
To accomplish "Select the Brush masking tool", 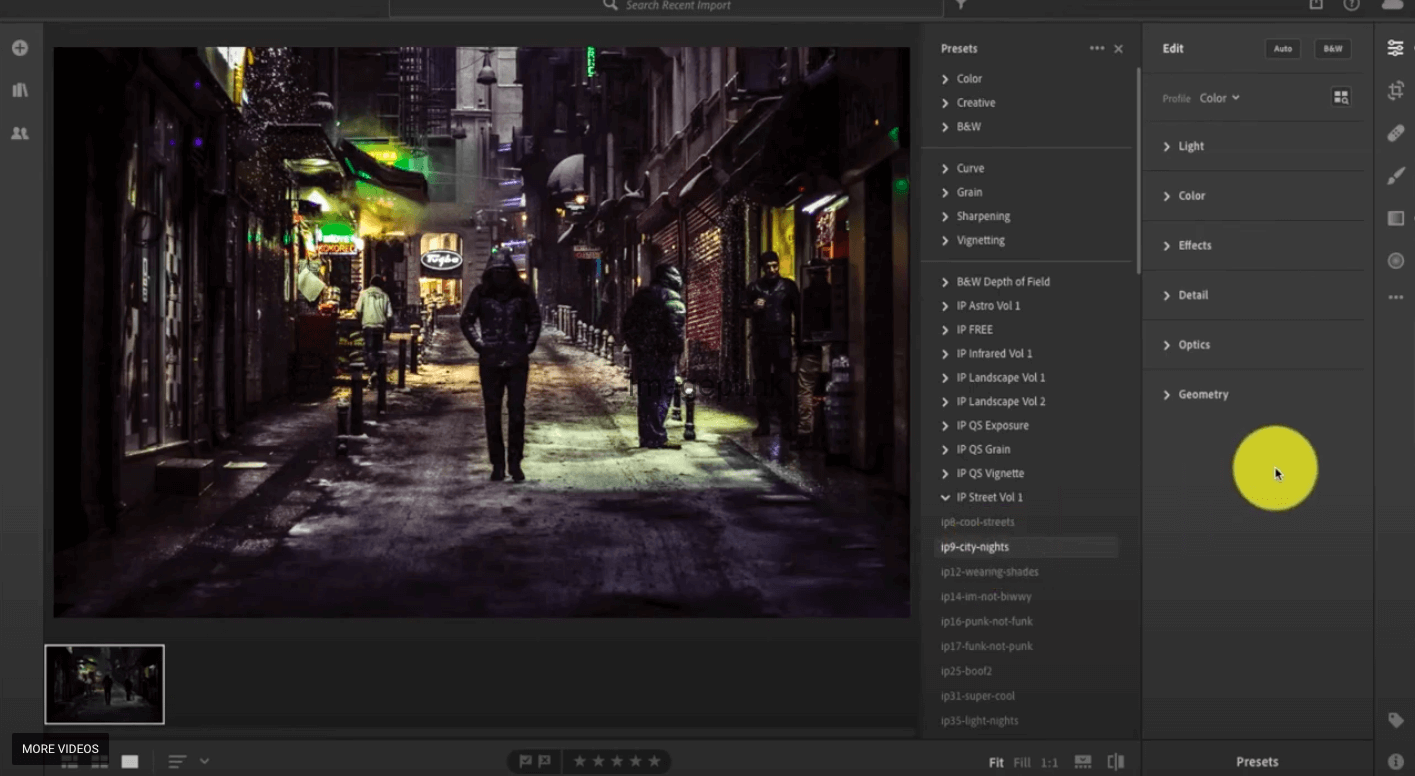I will pos(1397,176).
